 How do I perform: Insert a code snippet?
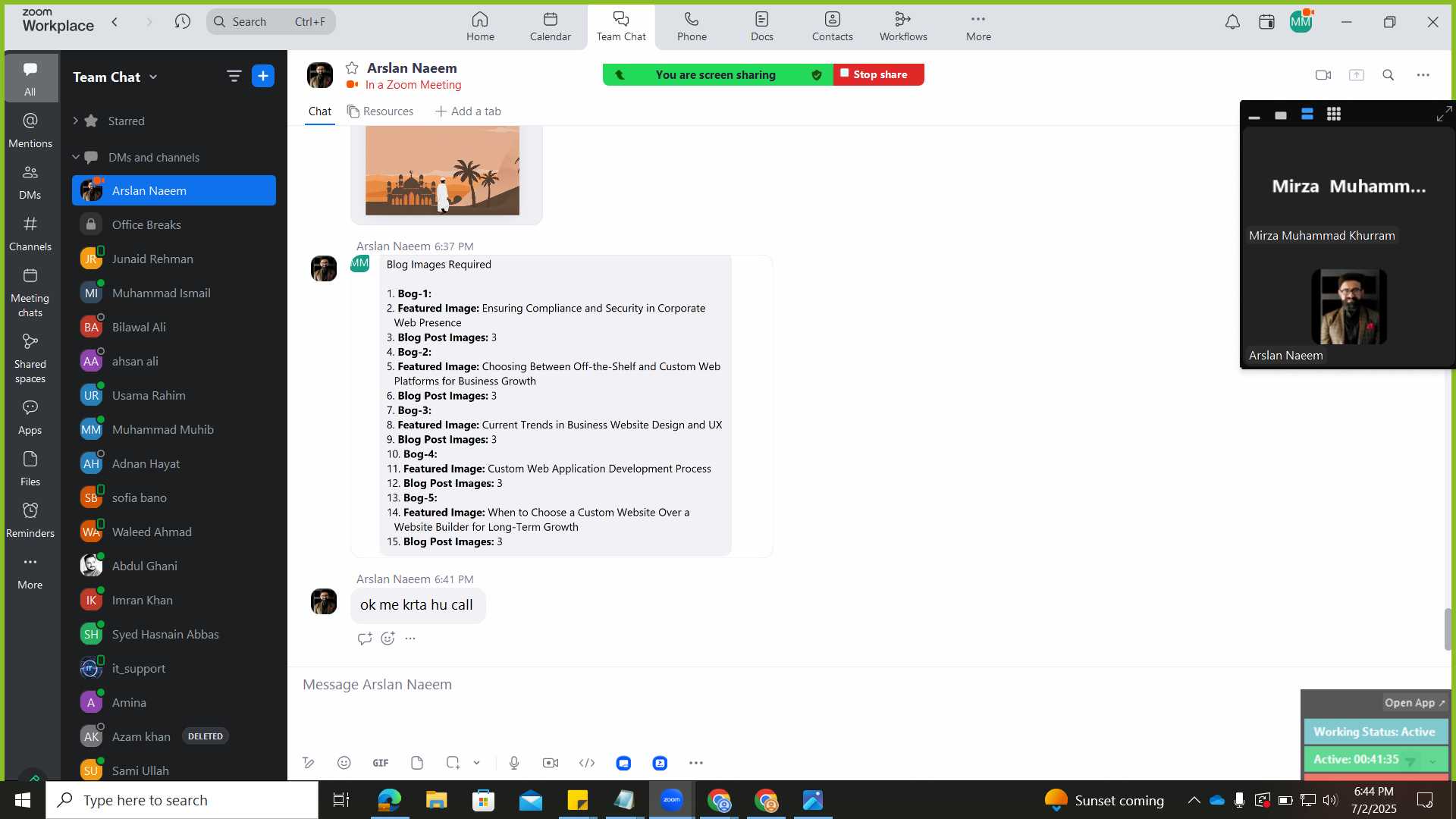tap(587, 763)
